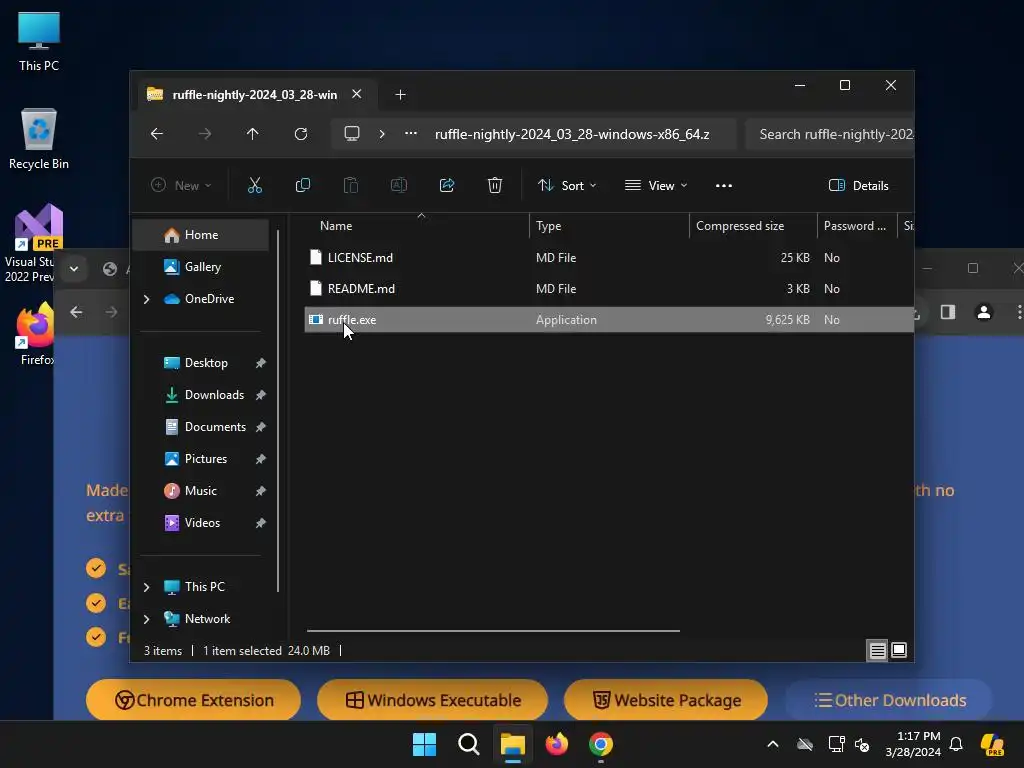Go up one folder level with up arrow

[253, 134]
